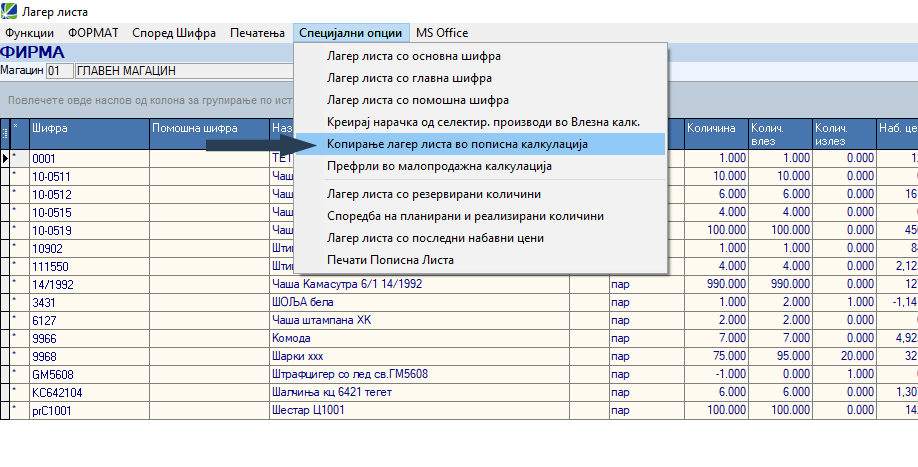Click cell with code 3431
The height and width of the screenshot is (467, 918).
click(90, 303)
